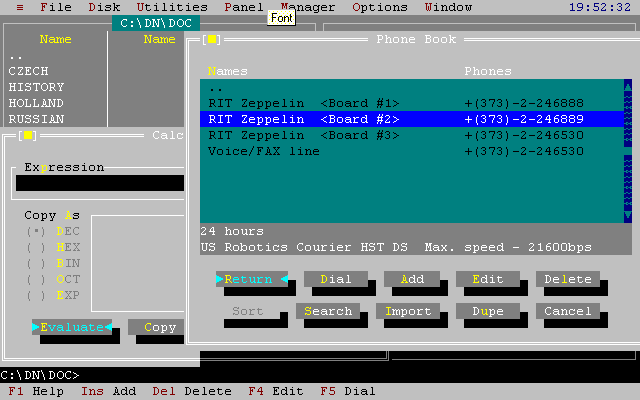Click the Add button in Phone Book
The height and width of the screenshot is (400, 640).
(412, 279)
